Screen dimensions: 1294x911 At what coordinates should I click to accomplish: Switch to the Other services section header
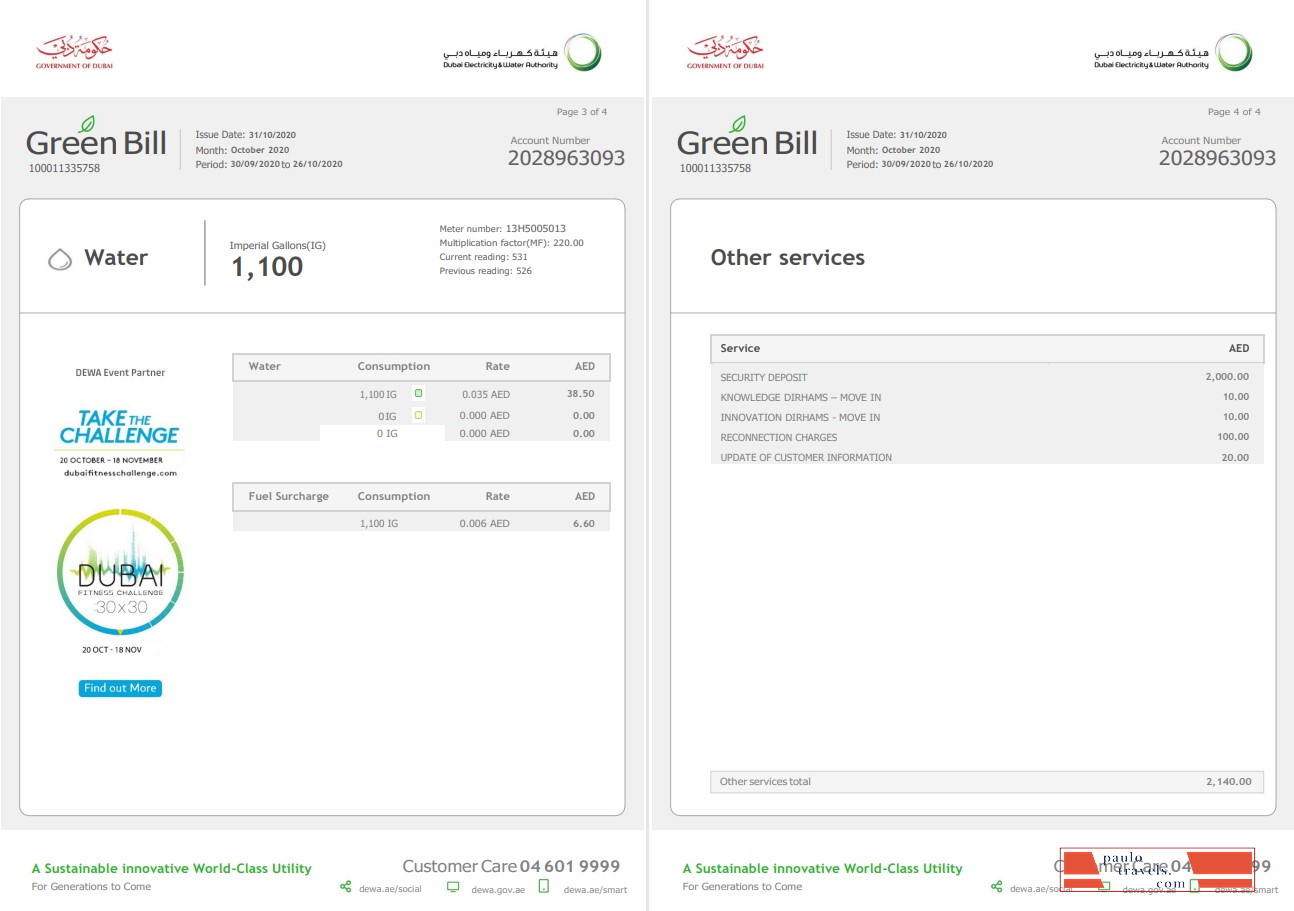point(787,257)
